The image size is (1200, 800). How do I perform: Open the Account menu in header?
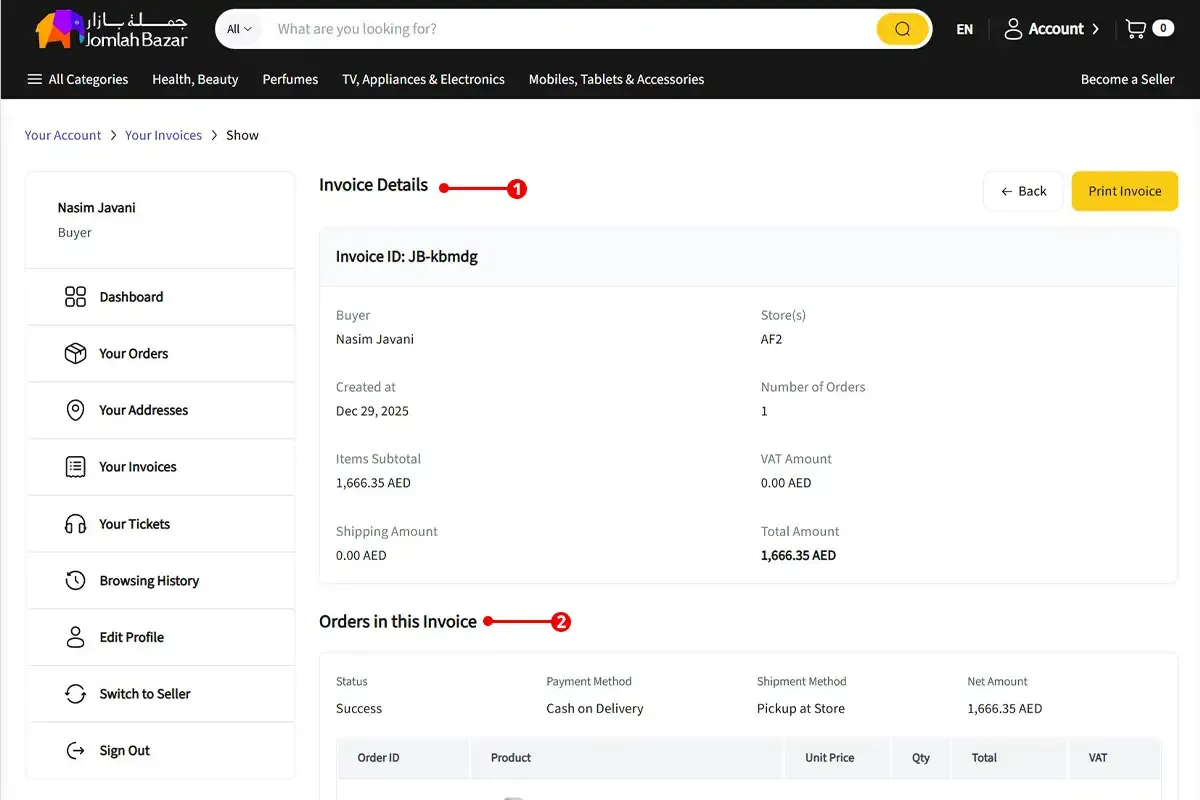coord(1051,29)
